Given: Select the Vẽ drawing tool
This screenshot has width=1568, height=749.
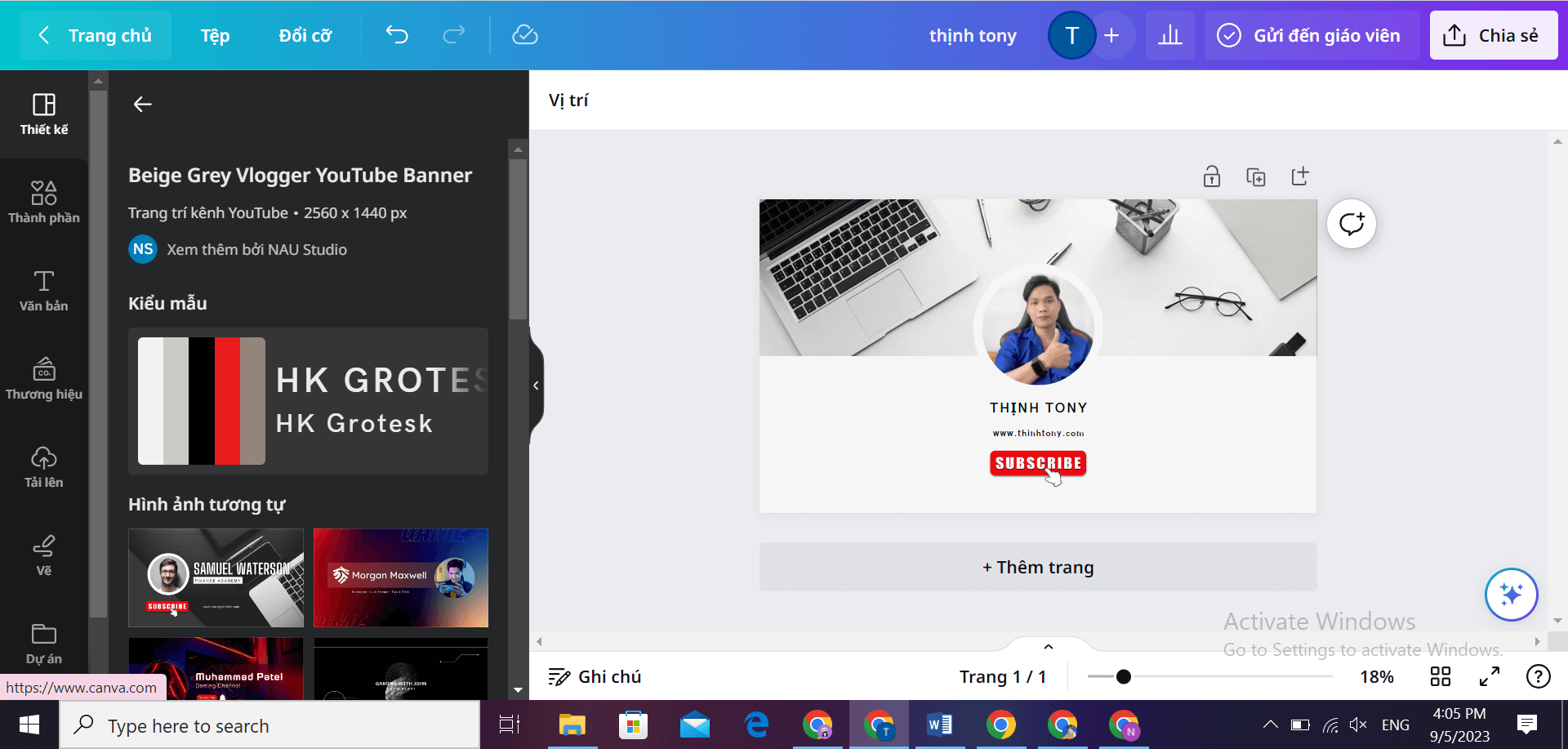Looking at the screenshot, I should tap(44, 554).
